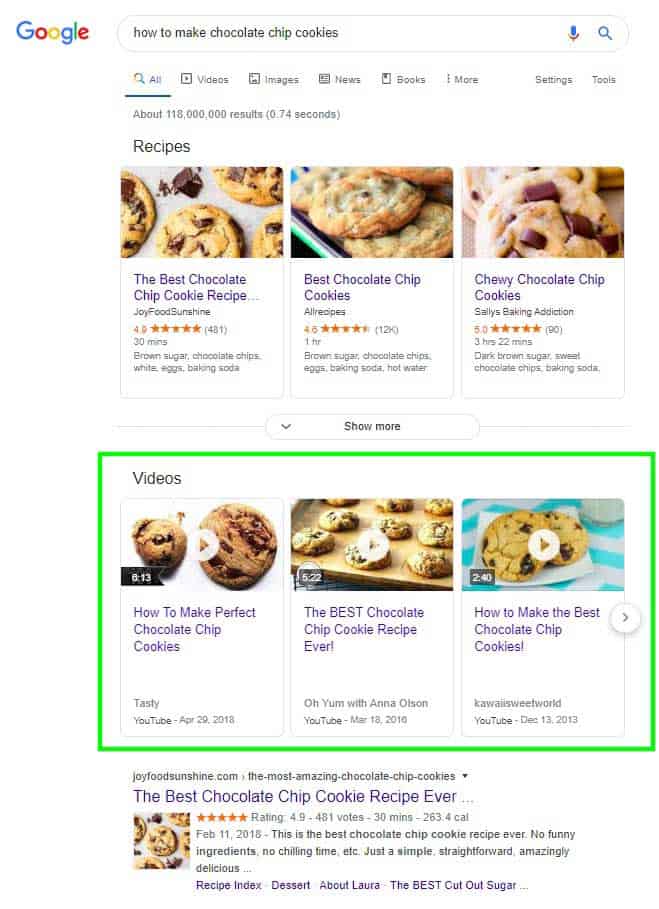This screenshot has width=659, height=909.
Task: Click the voice search microphone icon
Action: point(573,33)
